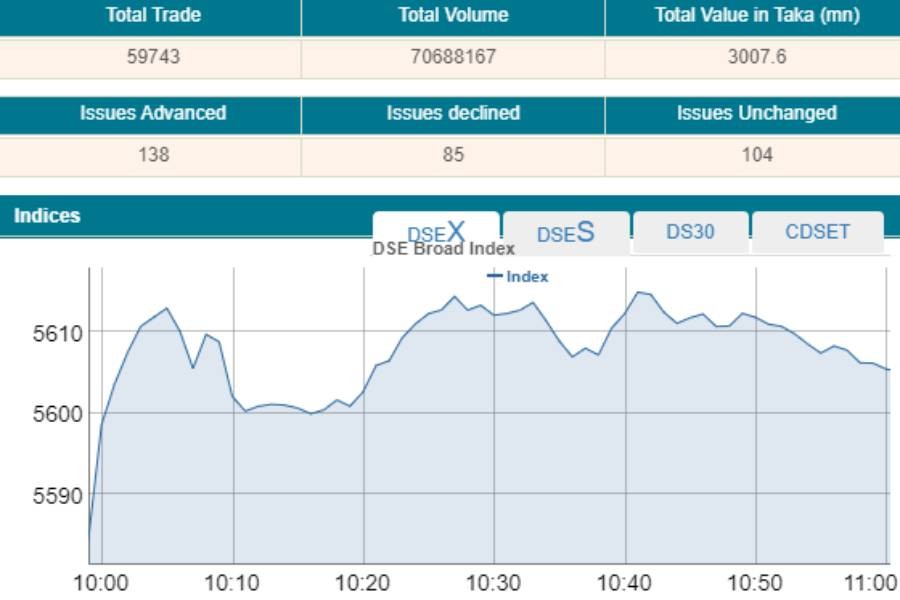Click the 104 issues unchanged count

click(x=756, y=155)
